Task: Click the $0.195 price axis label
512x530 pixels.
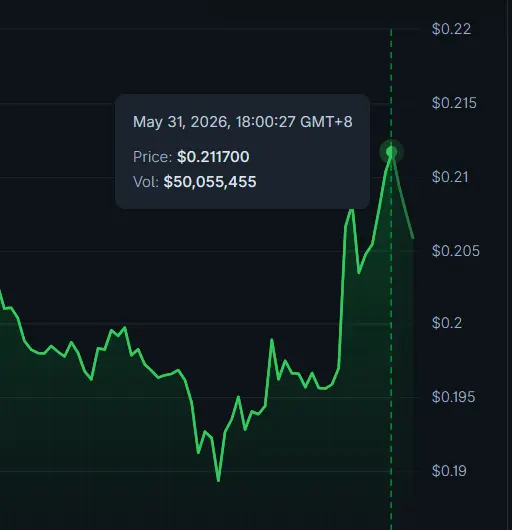Action: pyautogui.click(x=453, y=397)
